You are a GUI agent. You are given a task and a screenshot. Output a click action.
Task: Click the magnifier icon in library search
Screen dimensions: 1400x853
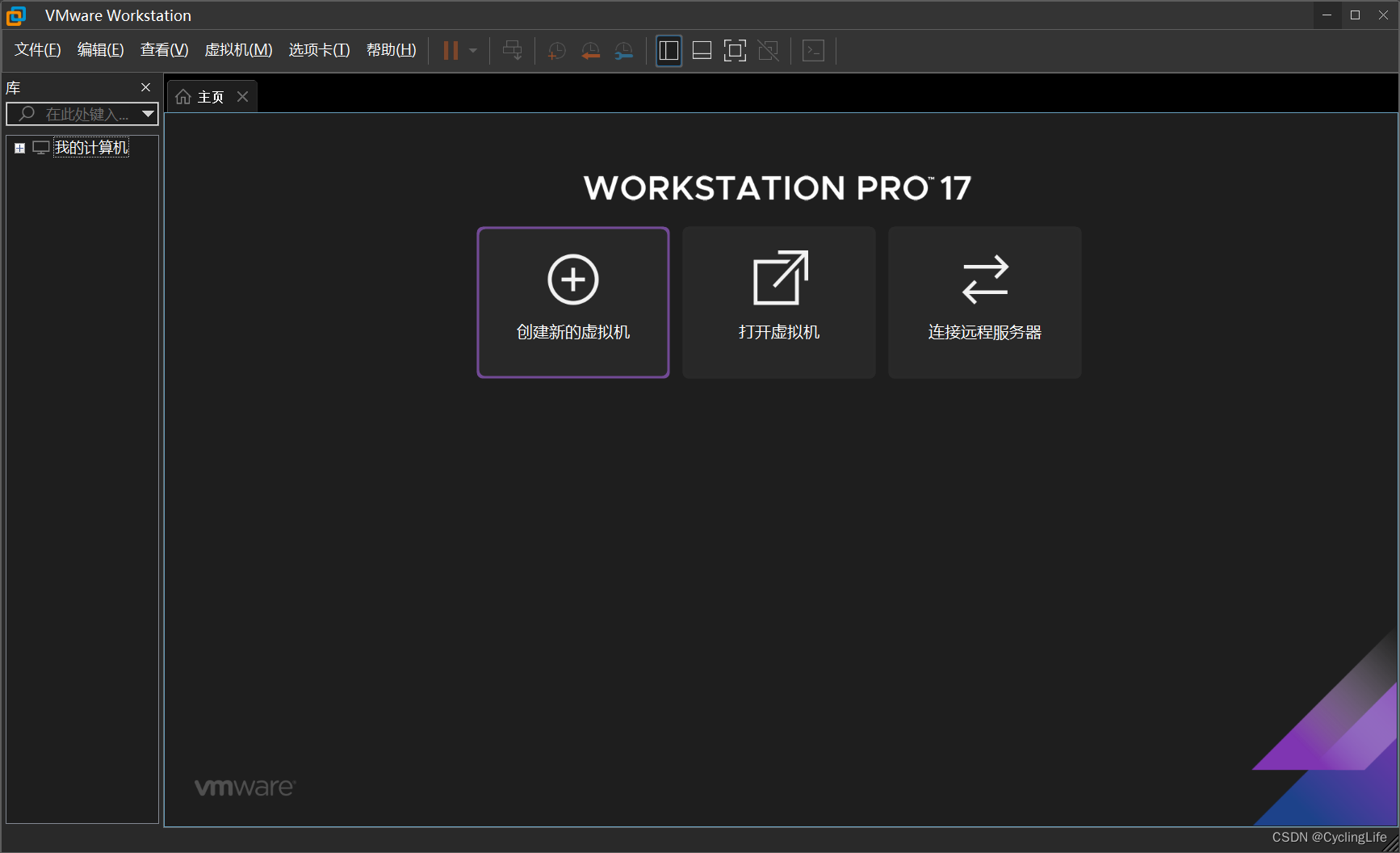[27, 114]
